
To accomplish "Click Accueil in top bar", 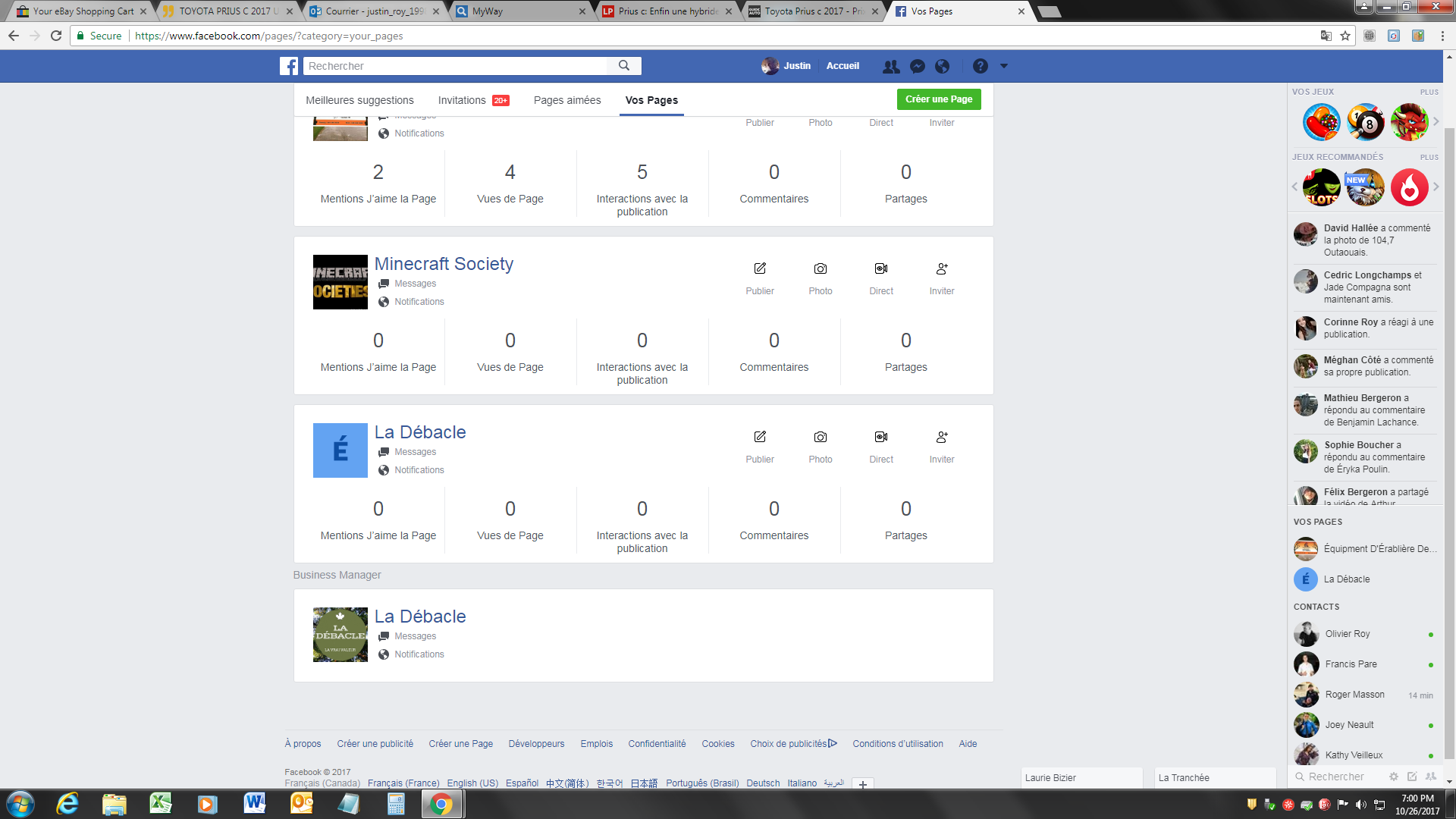I will [843, 66].
